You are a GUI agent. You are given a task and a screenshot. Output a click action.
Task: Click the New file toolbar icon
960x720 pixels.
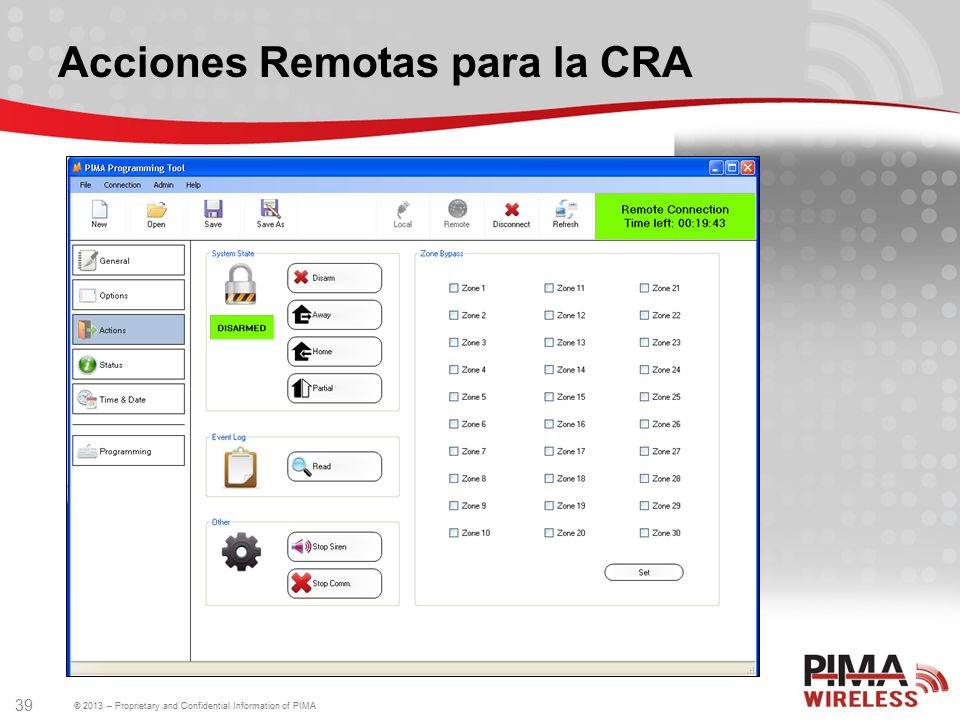coord(99,209)
